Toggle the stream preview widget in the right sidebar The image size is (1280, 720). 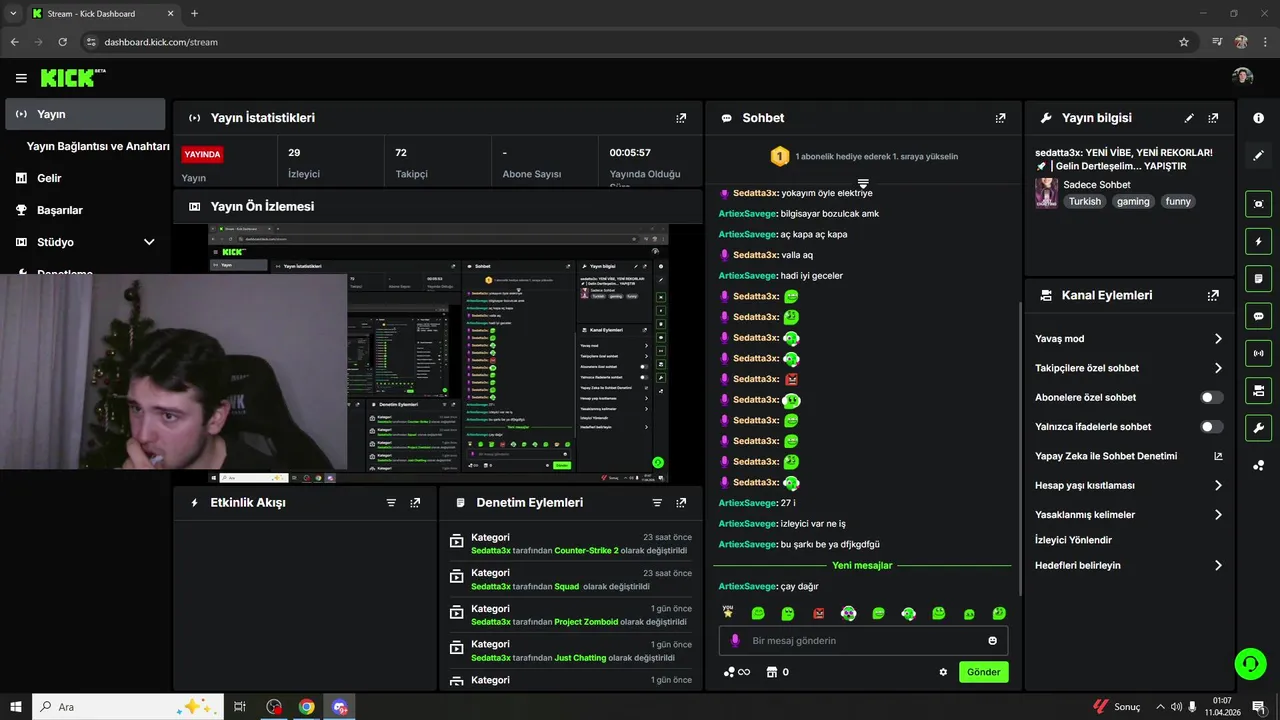point(1258,203)
